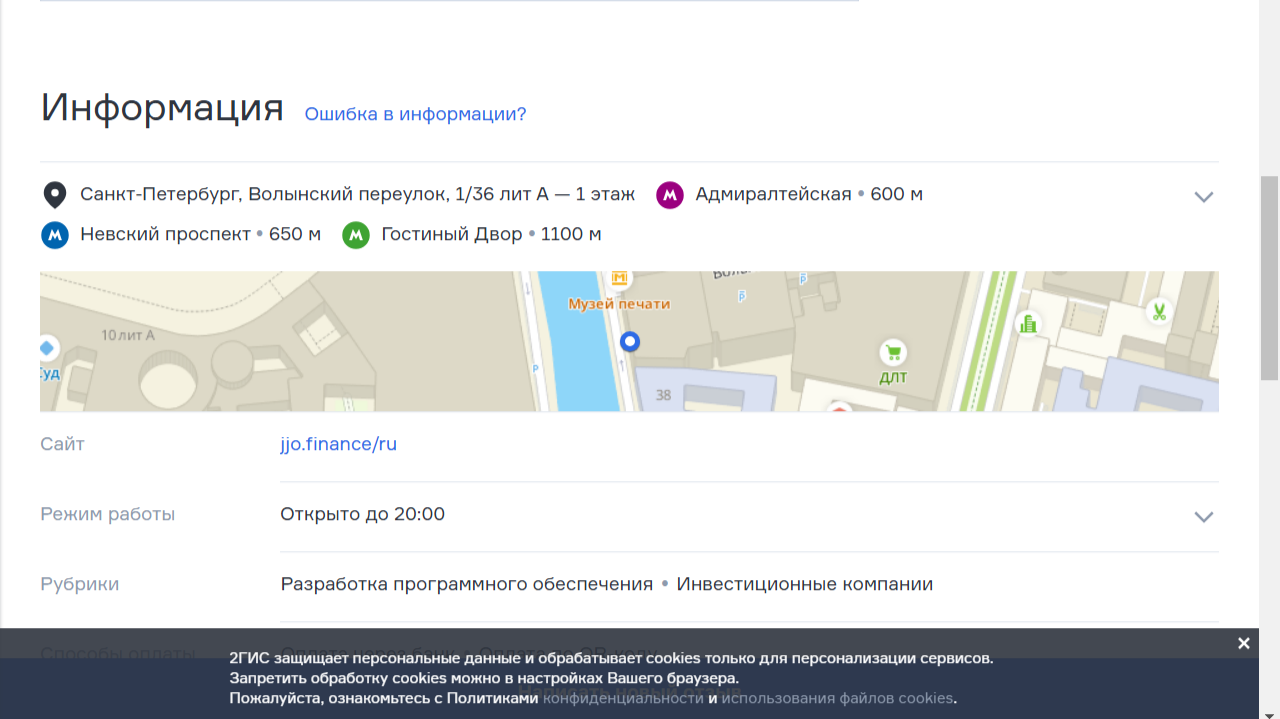Click the green scissors salon map icon

pos(1159,311)
